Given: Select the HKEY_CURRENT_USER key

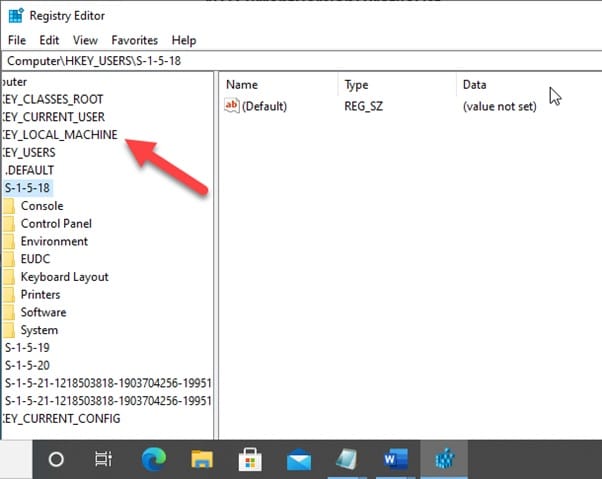Looking at the screenshot, I should pos(53,117).
